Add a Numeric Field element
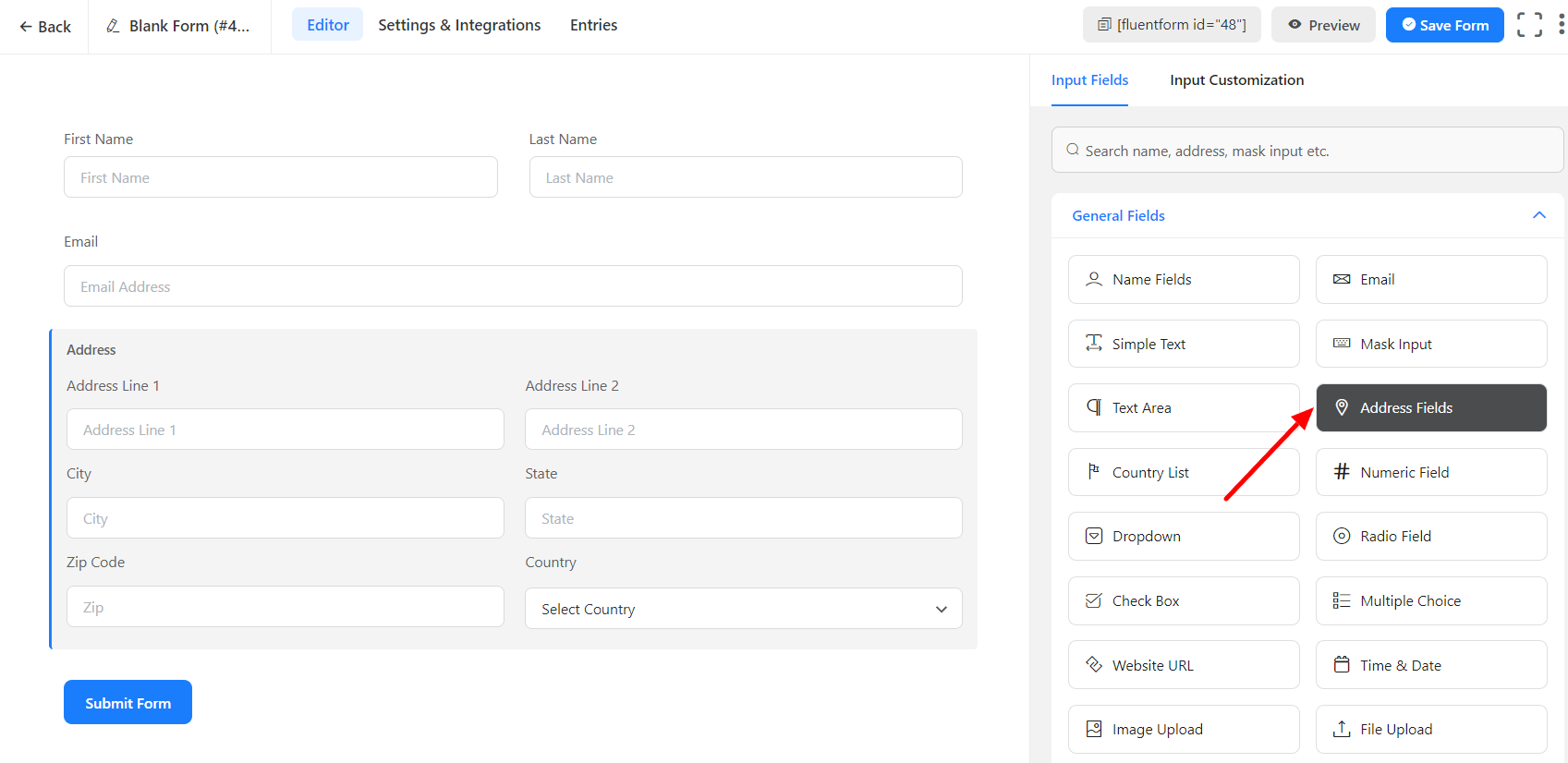The height and width of the screenshot is (763, 1568). [x=1430, y=472]
